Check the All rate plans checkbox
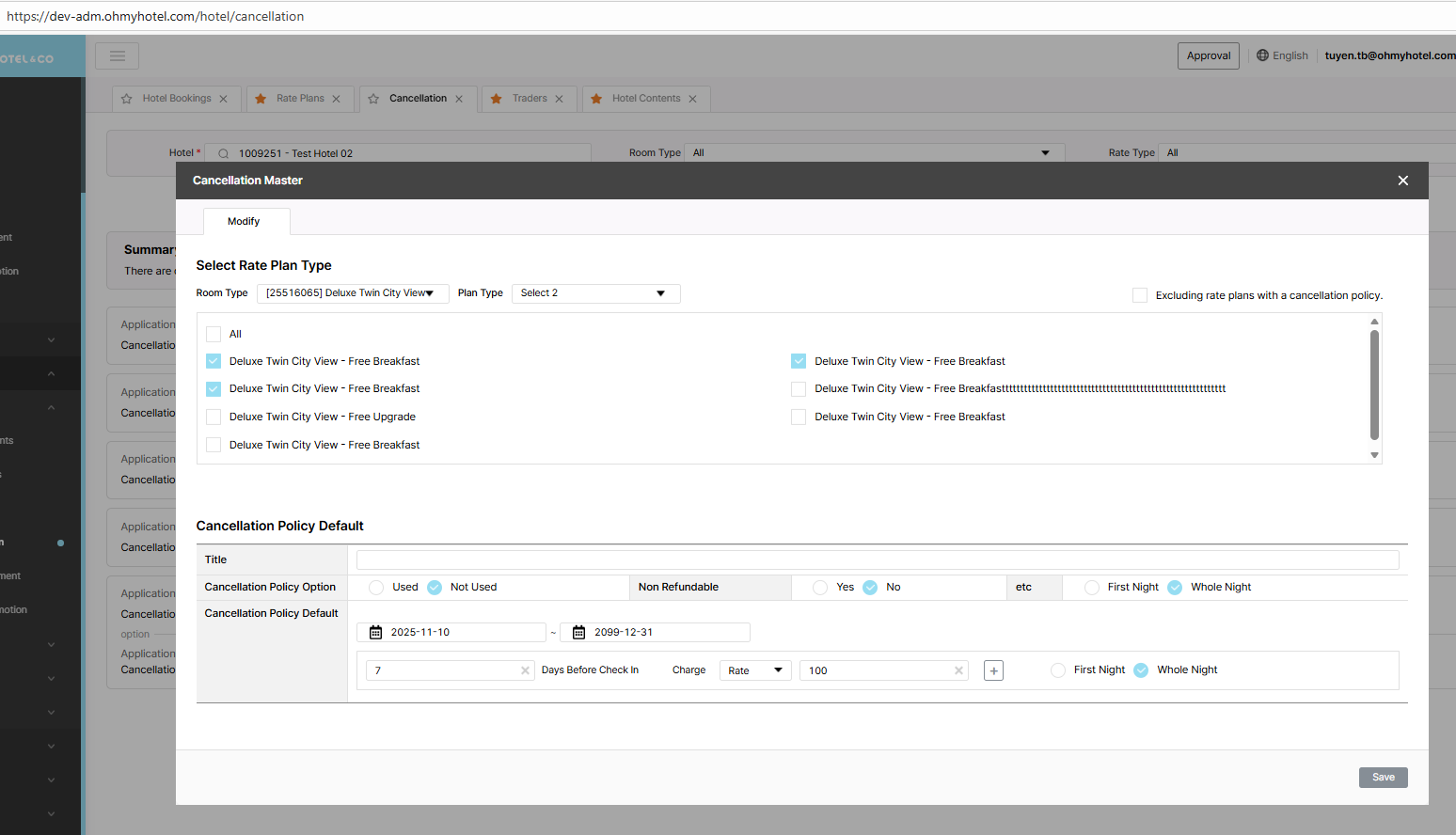Screen dimensions: 1456x835 214,334
